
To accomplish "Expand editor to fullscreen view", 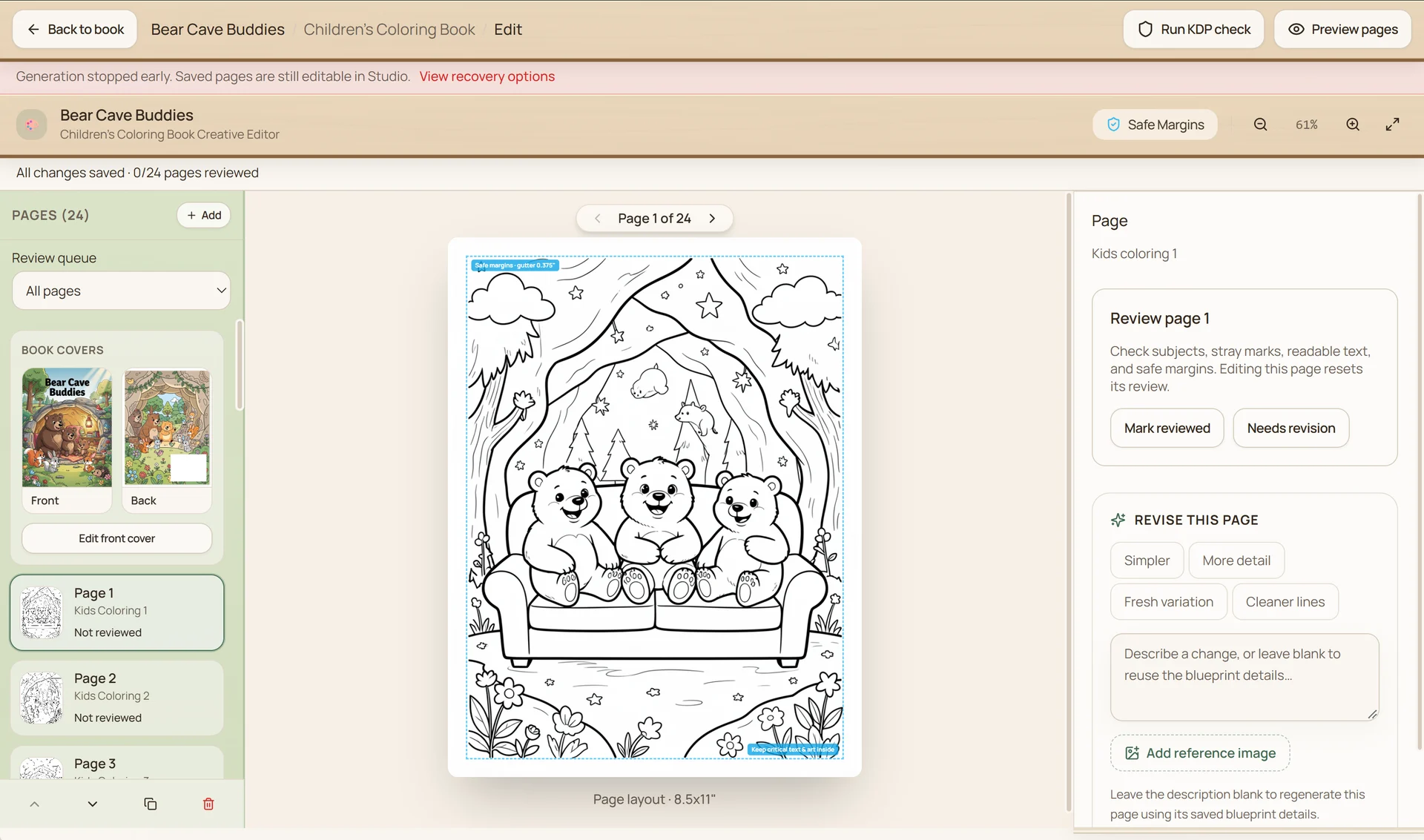I will pyautogui.click(x=1393, y=125).
